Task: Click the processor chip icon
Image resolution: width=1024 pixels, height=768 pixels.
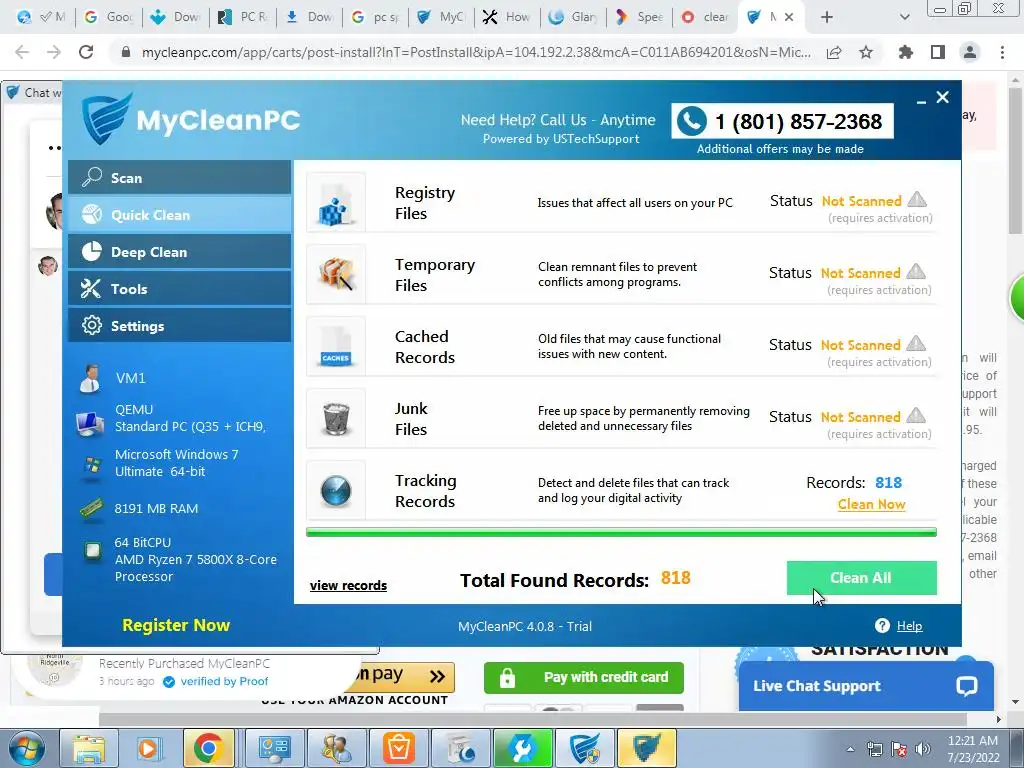Action: coord(93,551)
